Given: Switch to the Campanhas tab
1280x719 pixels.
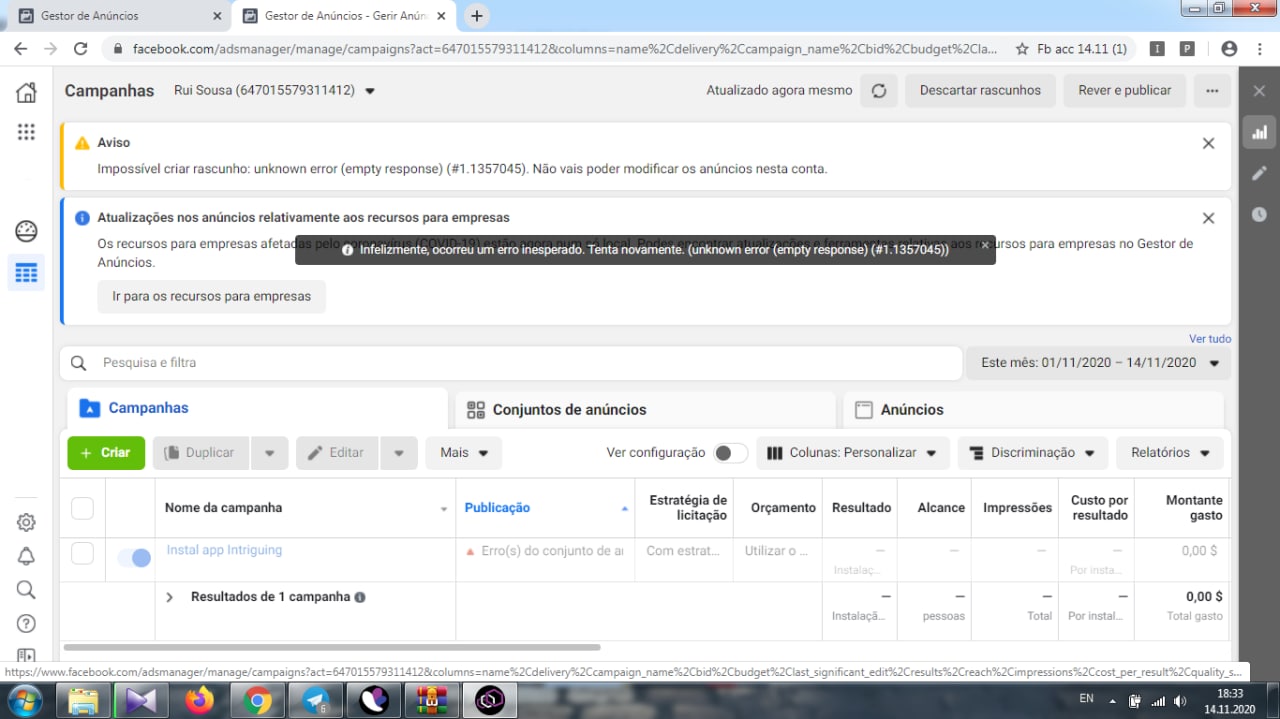Looking at the screenshot, I should pos(257,408).
